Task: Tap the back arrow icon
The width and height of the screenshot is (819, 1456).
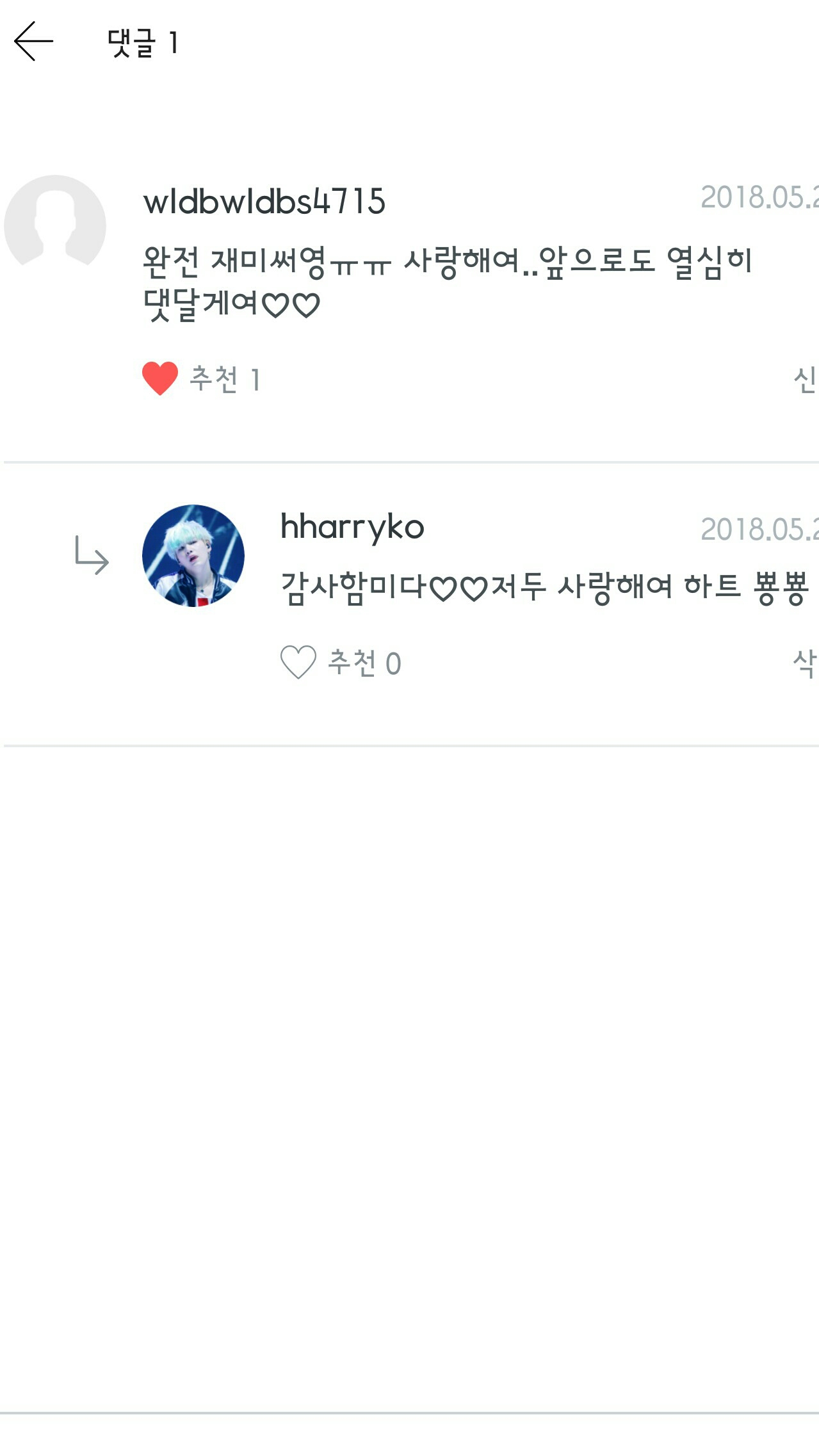Action: click(34, 41)
